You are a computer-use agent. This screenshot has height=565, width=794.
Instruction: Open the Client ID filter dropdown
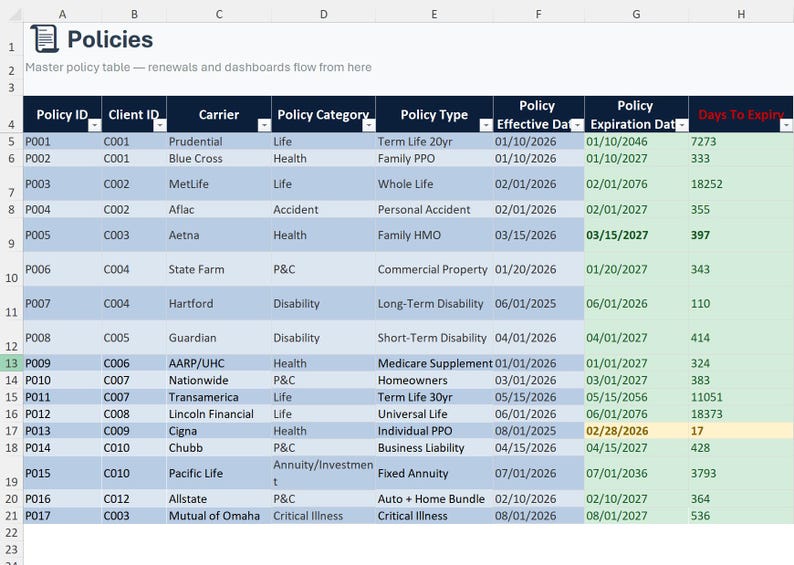[160, 125]
